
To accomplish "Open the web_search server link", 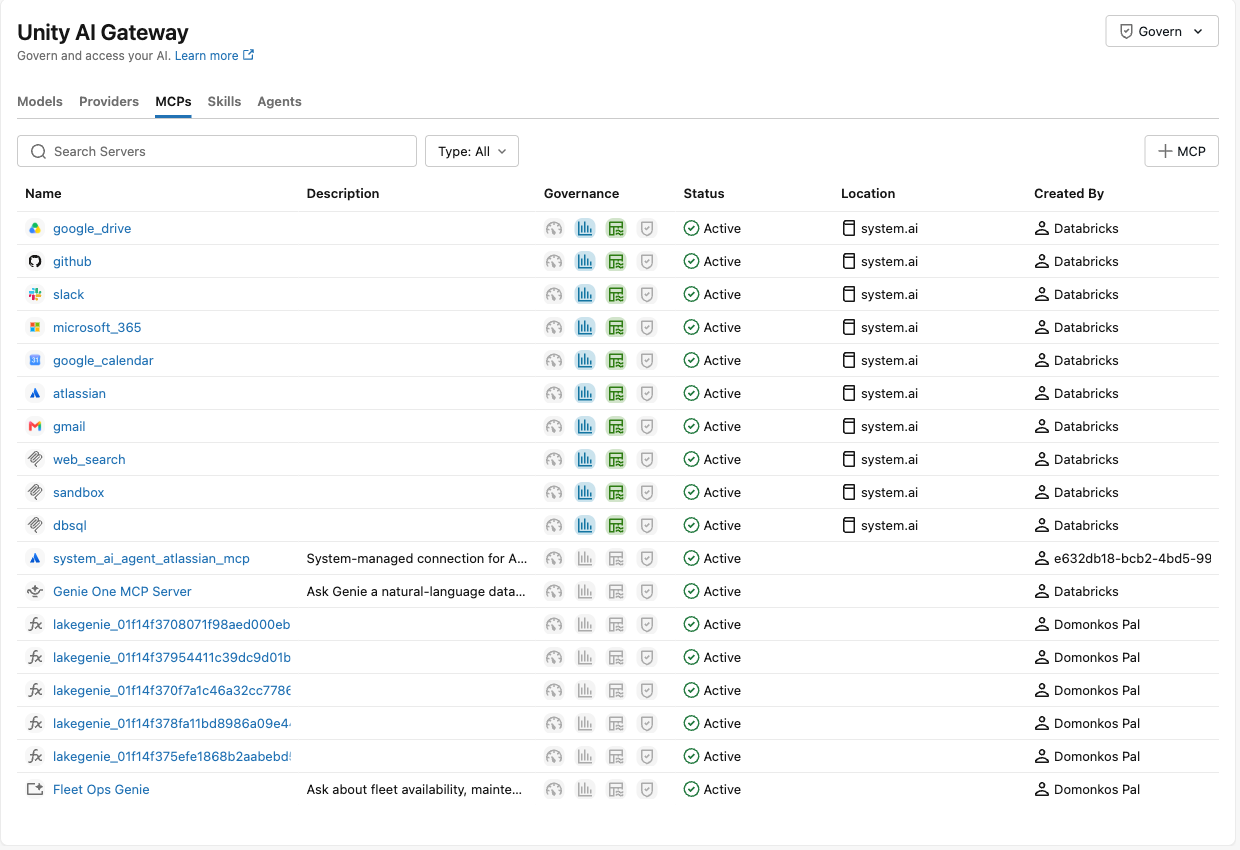I will coord(89,459).
